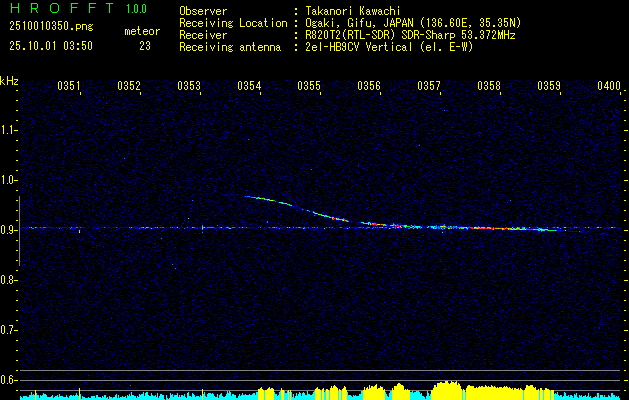The image size is (629, 400).
Task: Click the 0354 time marker
Action: coord(249,86)
